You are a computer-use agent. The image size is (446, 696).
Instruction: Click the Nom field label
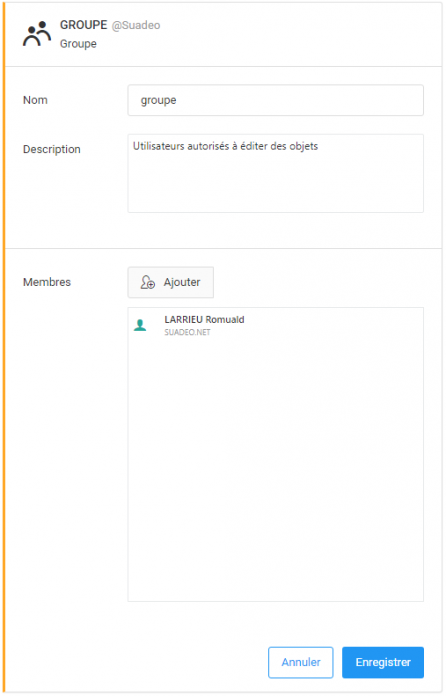(35, 100)
